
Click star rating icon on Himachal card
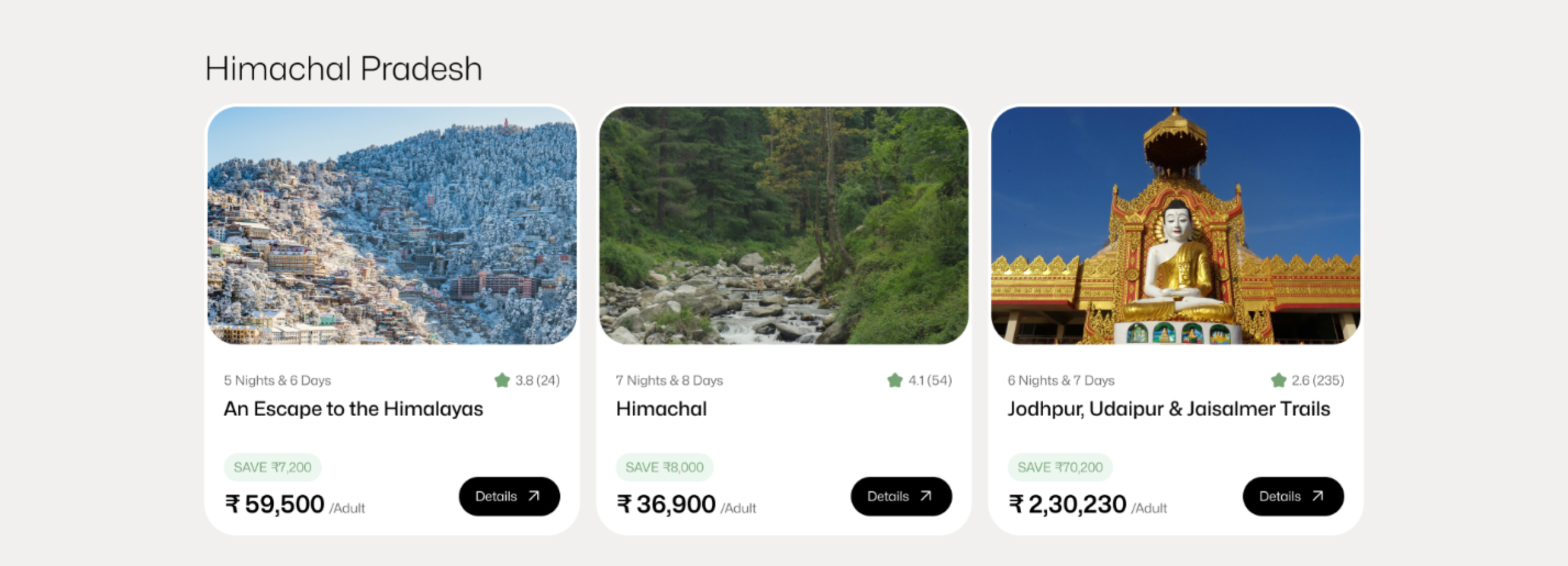(894, 381)
